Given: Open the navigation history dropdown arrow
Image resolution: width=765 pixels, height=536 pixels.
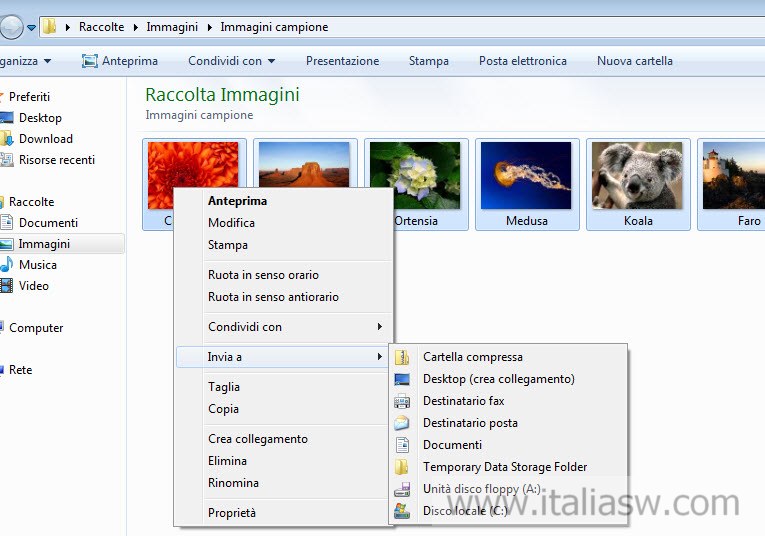Looking at the screenshot, I should point(31,27).
